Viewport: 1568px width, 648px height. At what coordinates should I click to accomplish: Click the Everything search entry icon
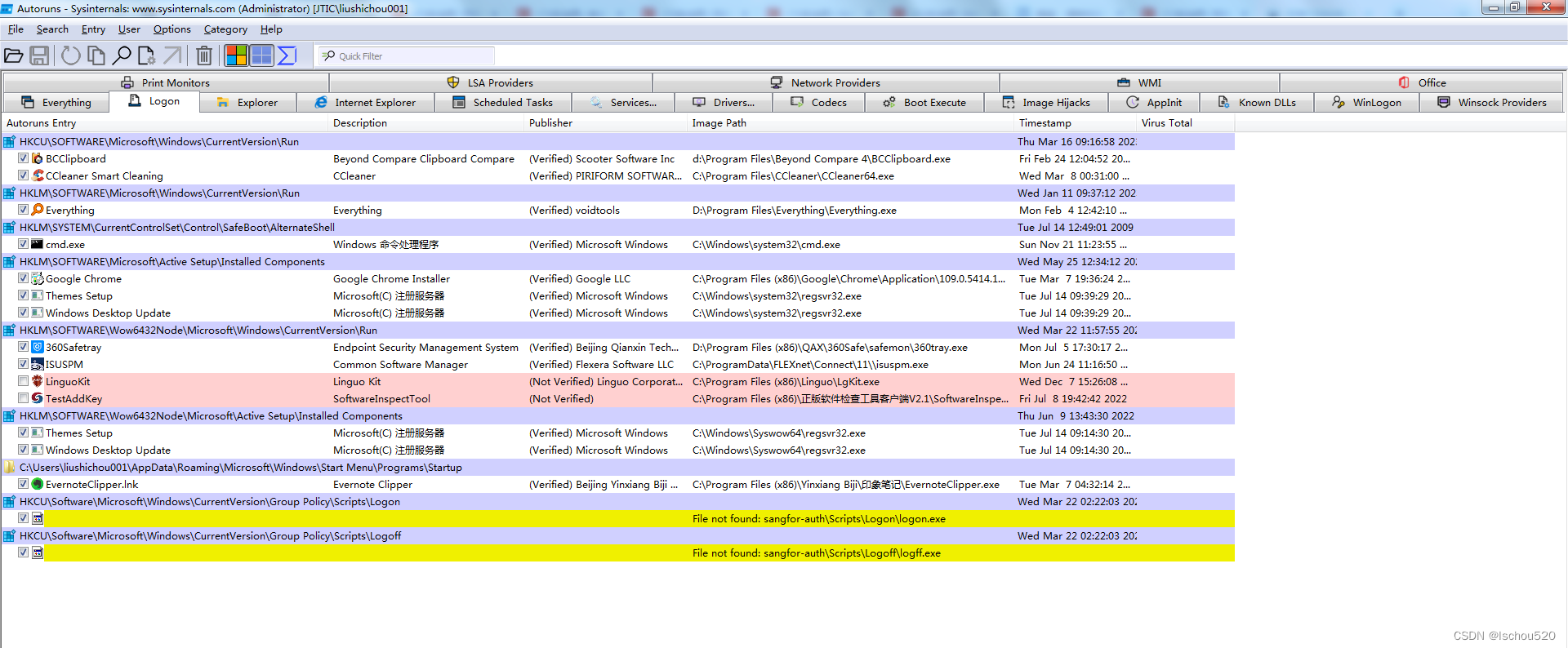click(x=38, y=210)
